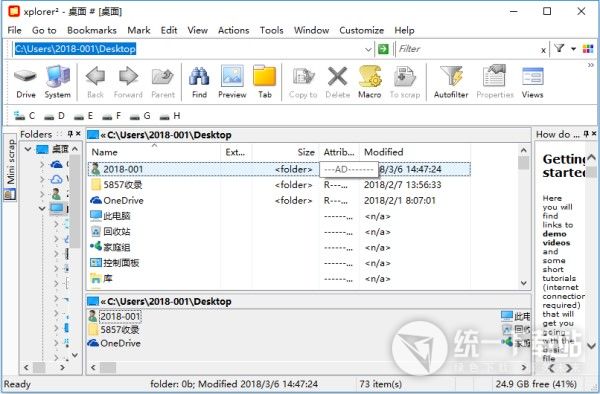This screenshot has width=600, height=394.
Task: Click the Filter input field
Action: [x=467, y=49]
